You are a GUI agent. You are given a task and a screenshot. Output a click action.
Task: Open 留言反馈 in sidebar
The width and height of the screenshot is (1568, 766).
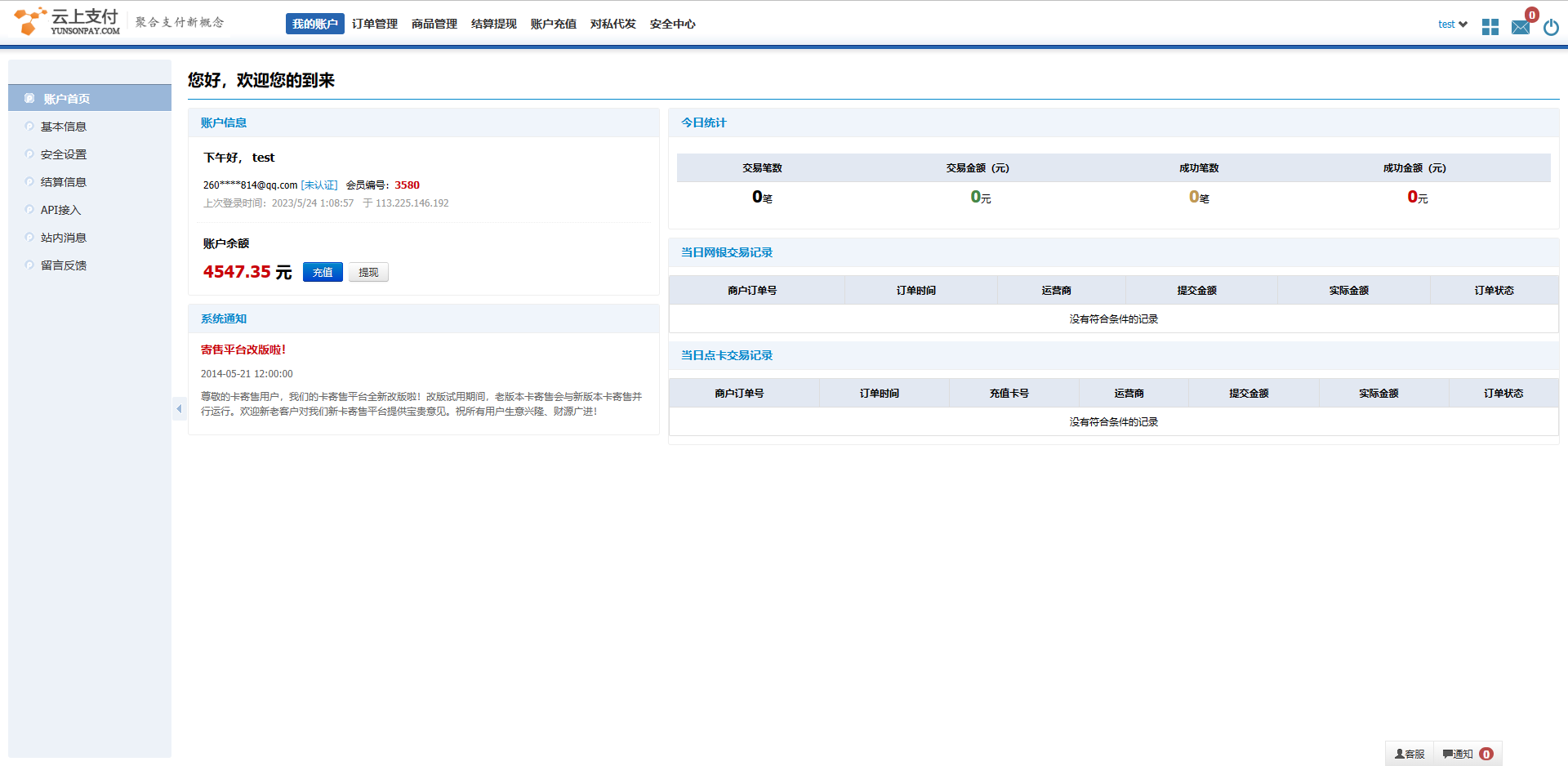click(64, 265)
